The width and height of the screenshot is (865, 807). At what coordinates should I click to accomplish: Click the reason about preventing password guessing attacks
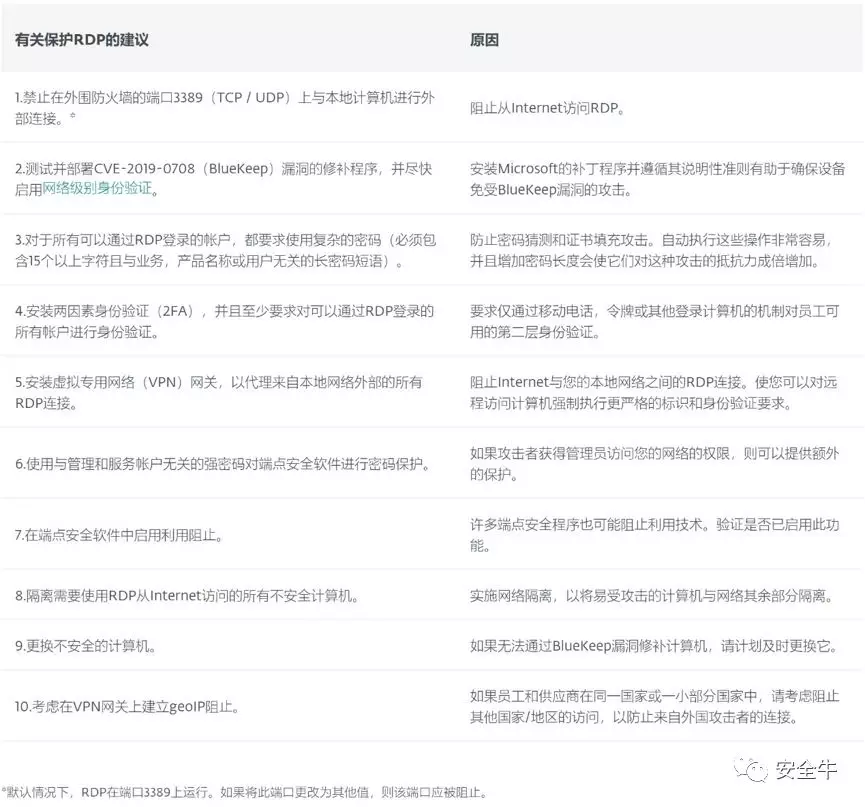(x=657, y=251)
